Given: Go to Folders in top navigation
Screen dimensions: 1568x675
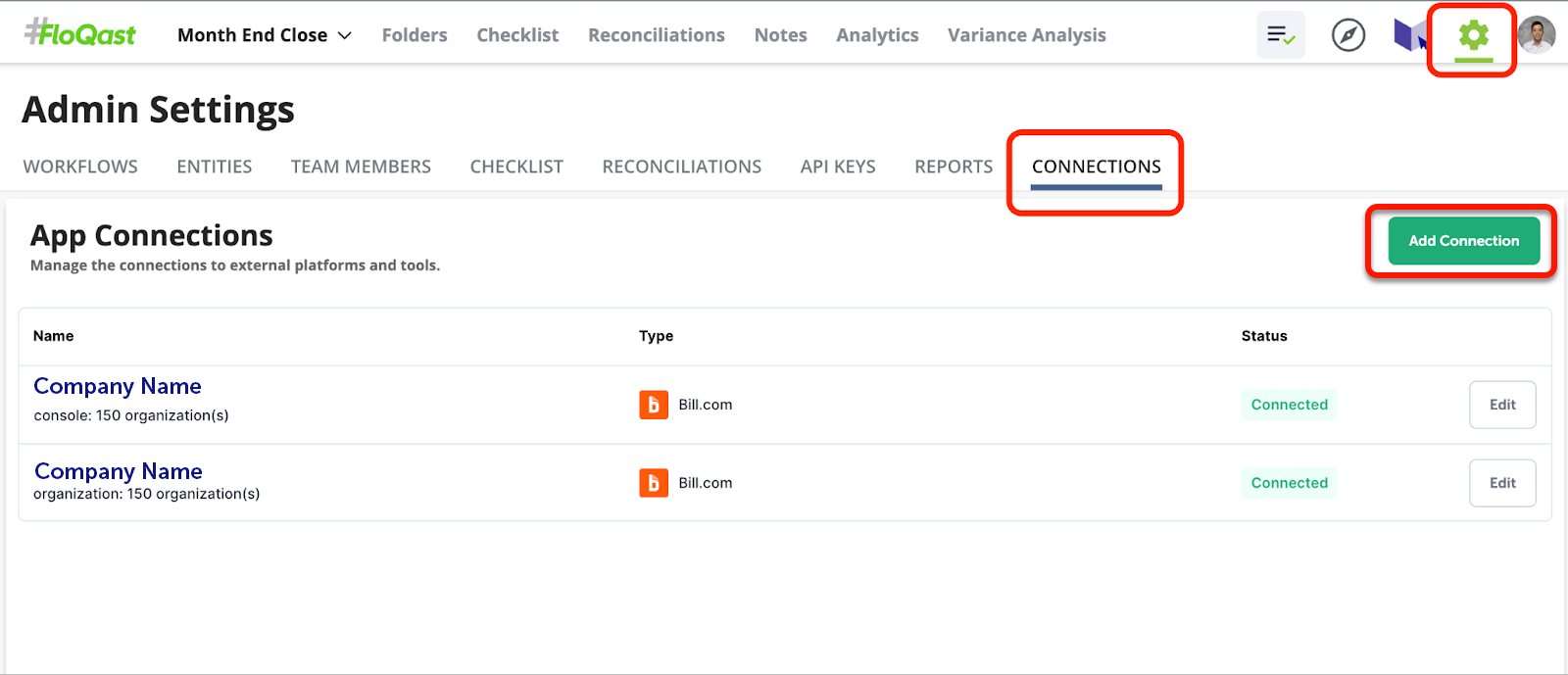Looking at the screenshot, I should pyautogui.click(x=415, y=35).
